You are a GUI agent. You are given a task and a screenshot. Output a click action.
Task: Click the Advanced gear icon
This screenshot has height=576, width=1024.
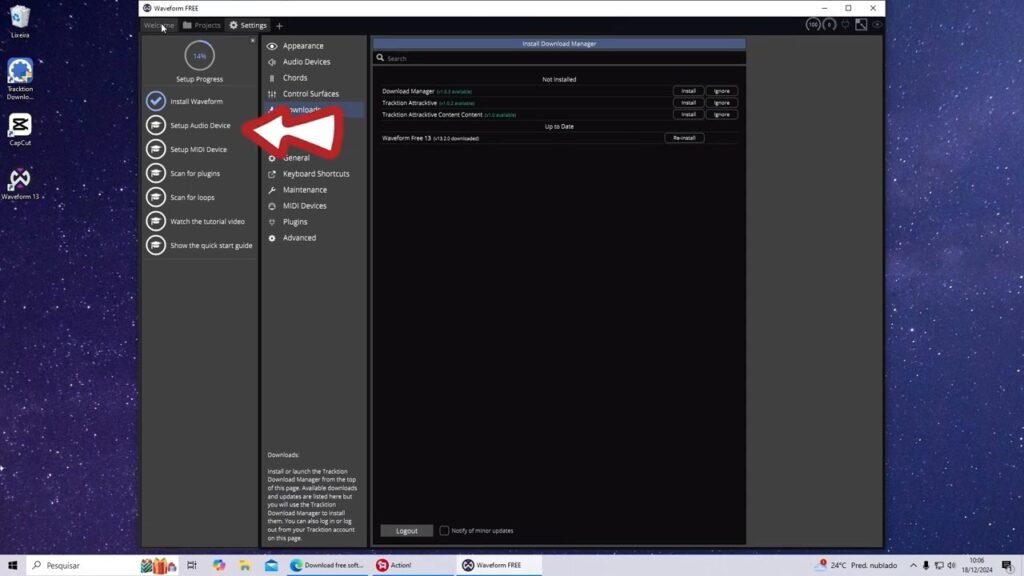[x=272, y=238]
